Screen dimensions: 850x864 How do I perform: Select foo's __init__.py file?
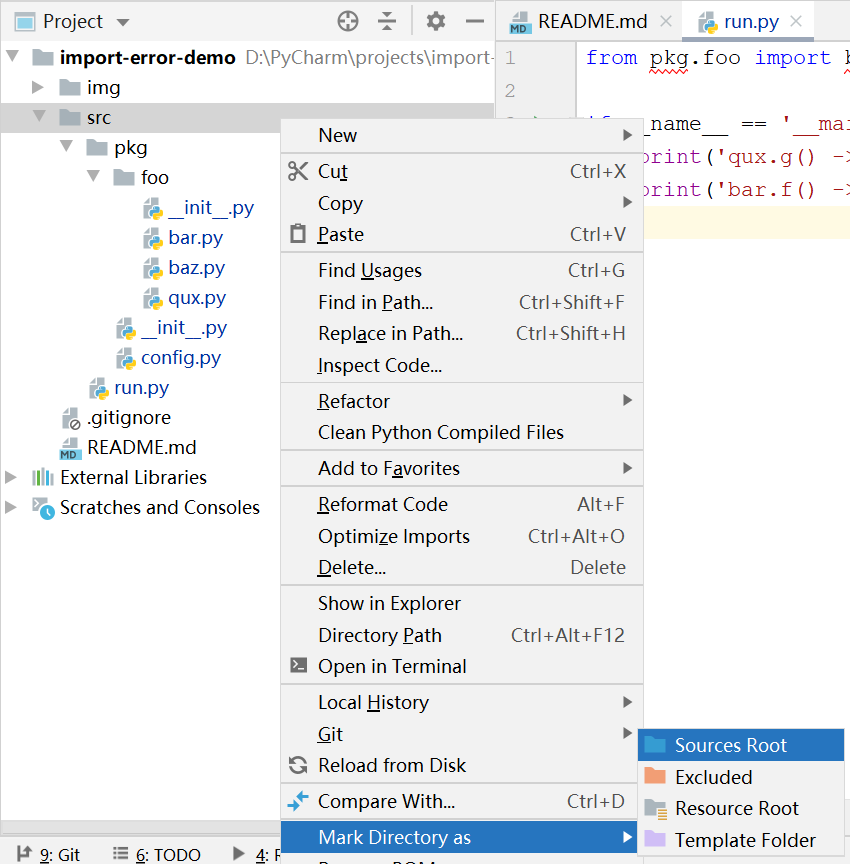211,208
